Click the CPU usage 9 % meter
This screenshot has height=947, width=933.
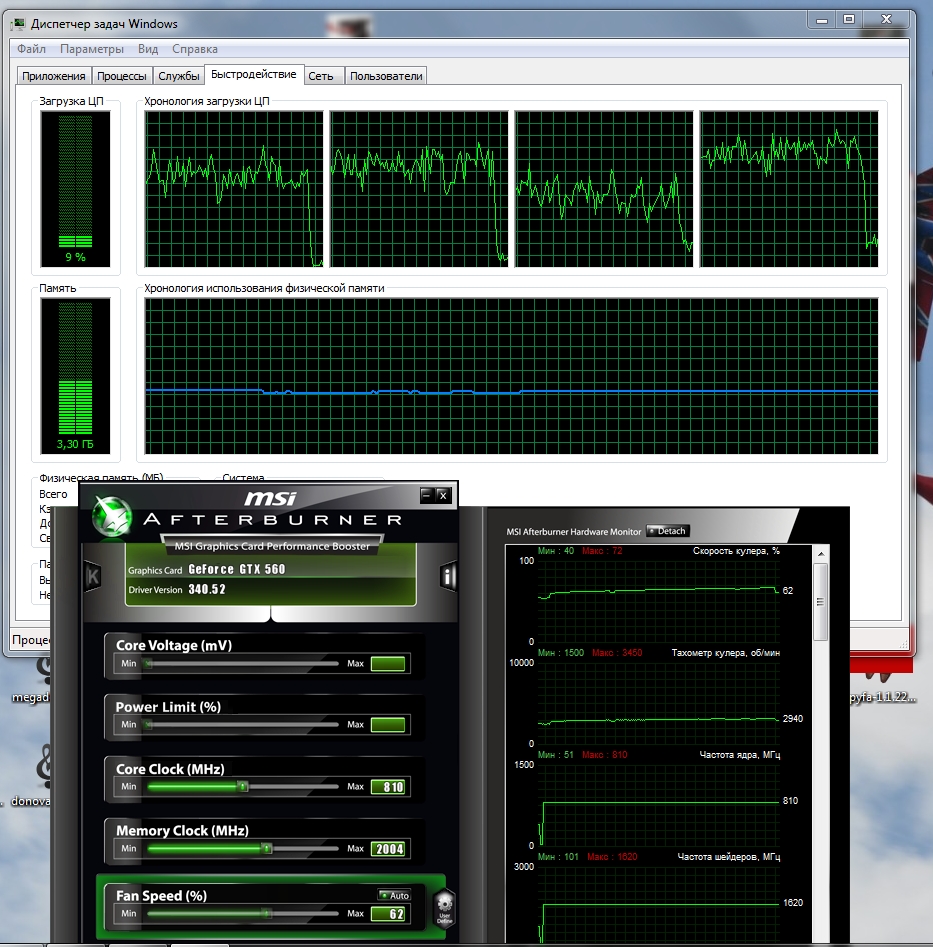pyautogui.click(x=75, y=188)
